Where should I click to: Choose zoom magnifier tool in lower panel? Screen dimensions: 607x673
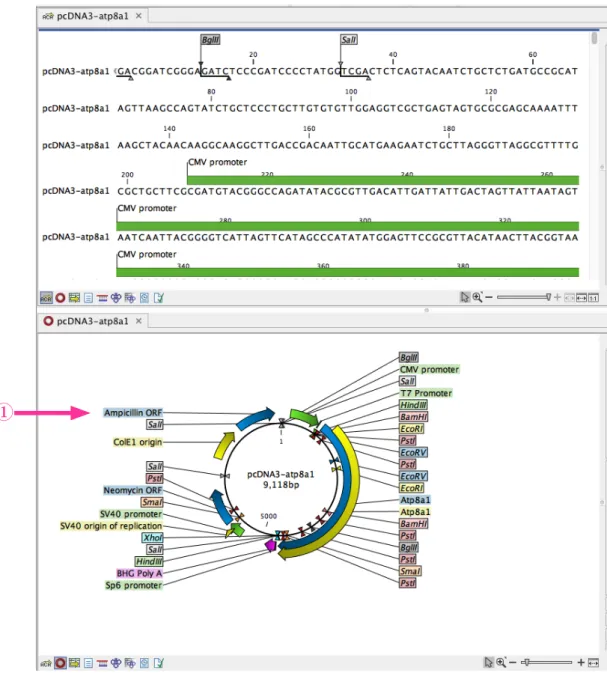pos(501,662)
